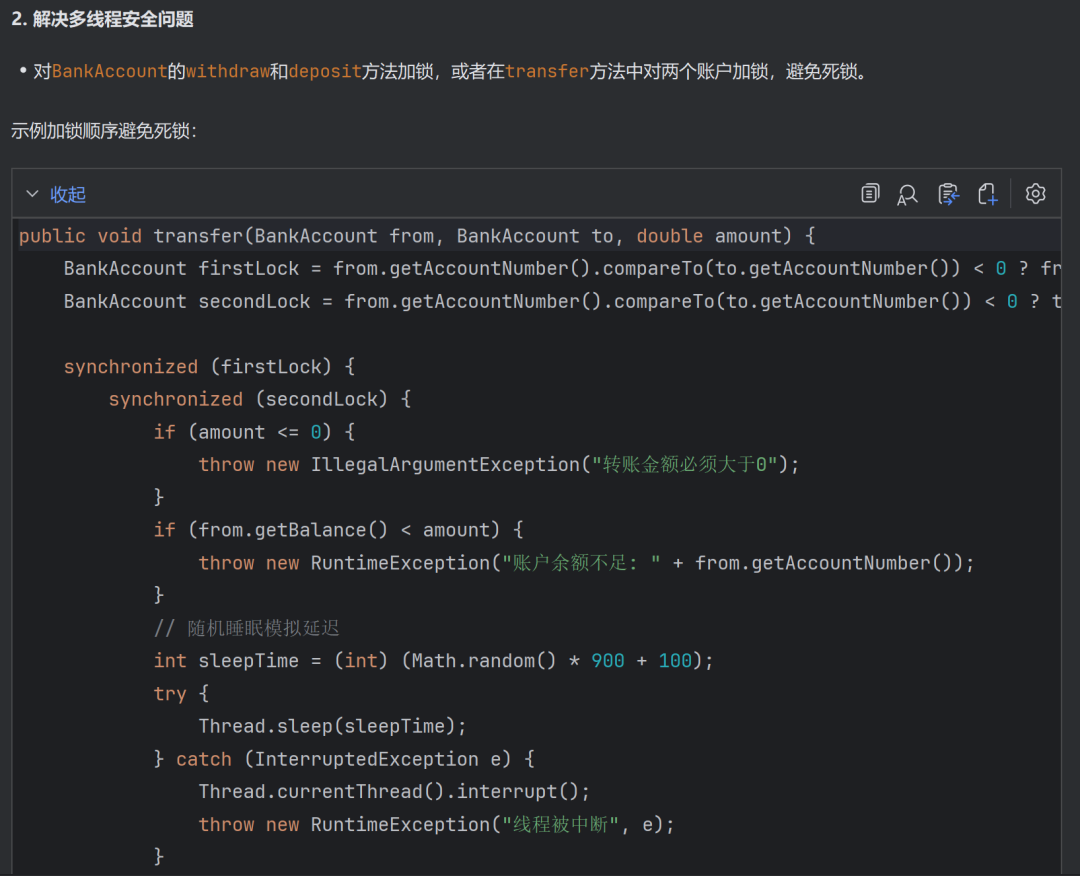Image resolution: width=1080 pixels, height=876 pixels.
Task: Click the compare with clipboard icon
Action: pos(948,194)
